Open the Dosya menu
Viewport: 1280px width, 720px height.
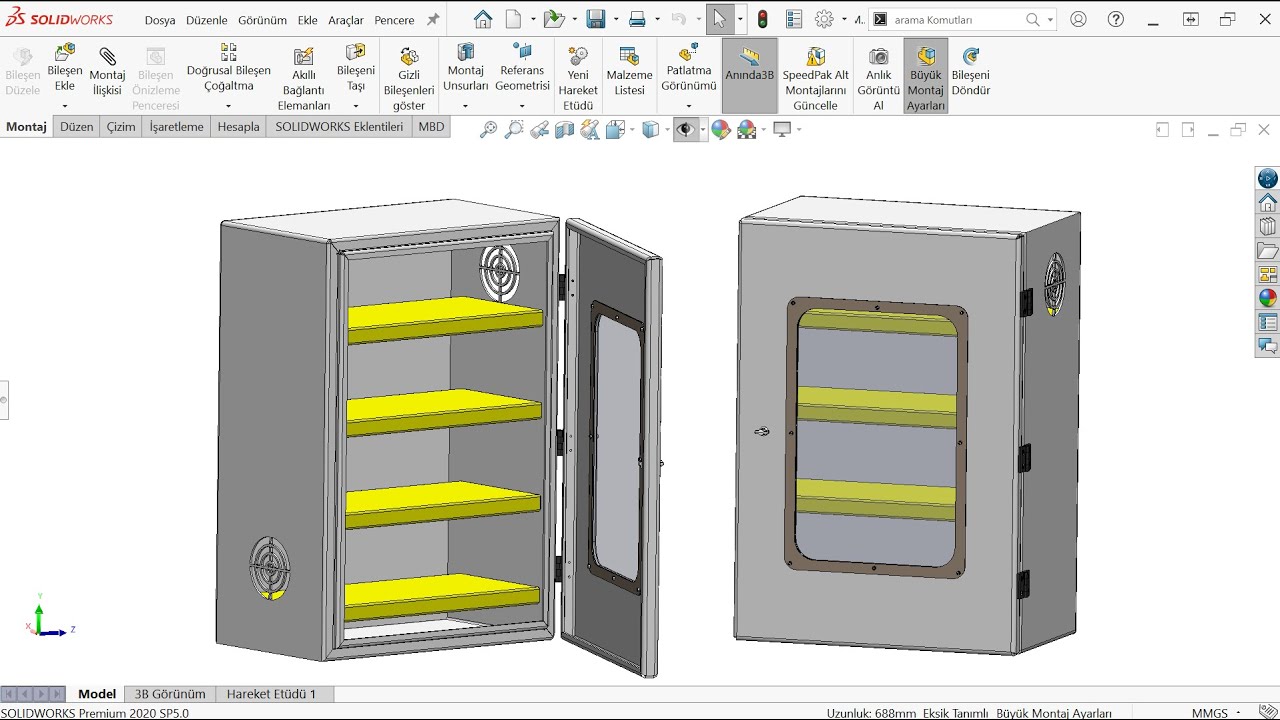160,20
